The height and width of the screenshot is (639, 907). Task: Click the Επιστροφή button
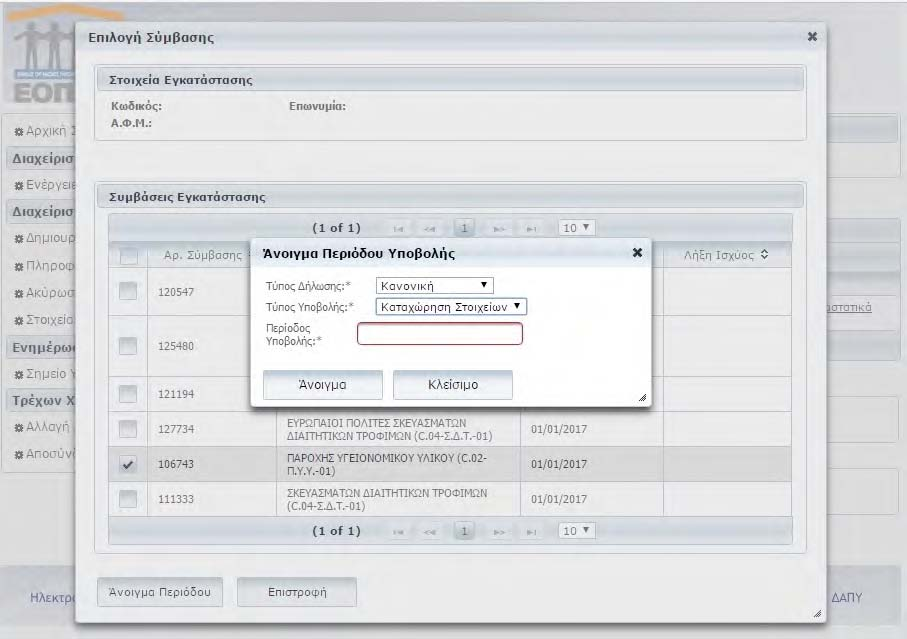297,592
